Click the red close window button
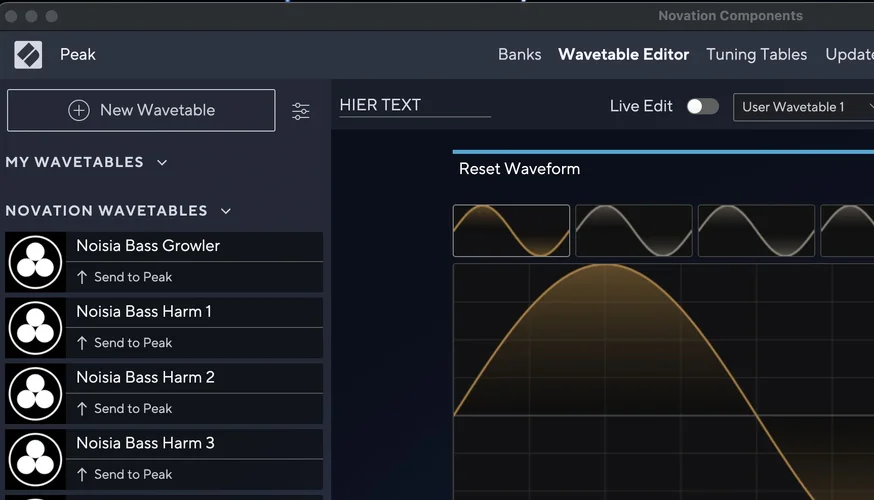Screen dimensions: 874x500 click(11, 16)
